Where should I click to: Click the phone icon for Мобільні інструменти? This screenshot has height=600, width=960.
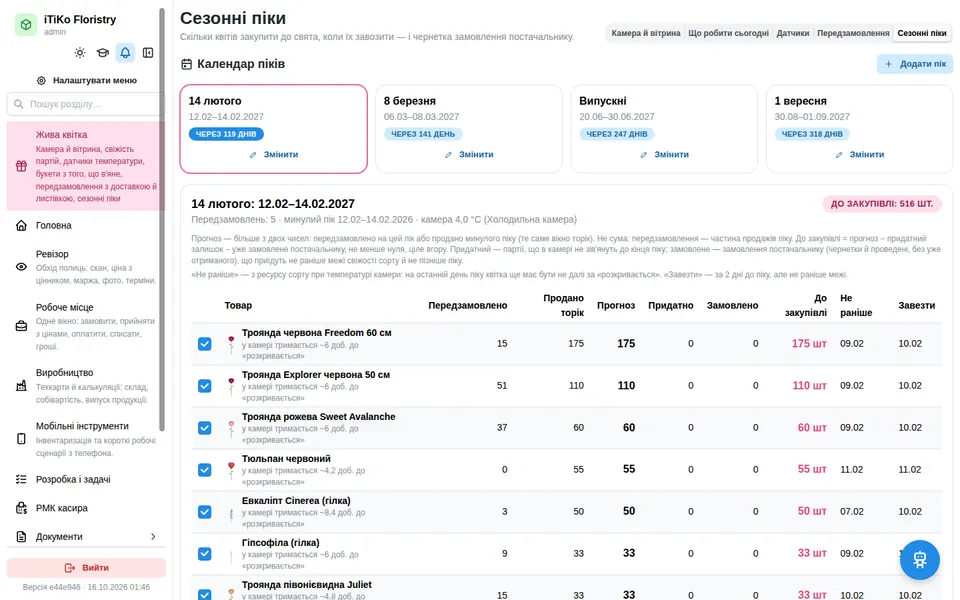pos(21,439)
